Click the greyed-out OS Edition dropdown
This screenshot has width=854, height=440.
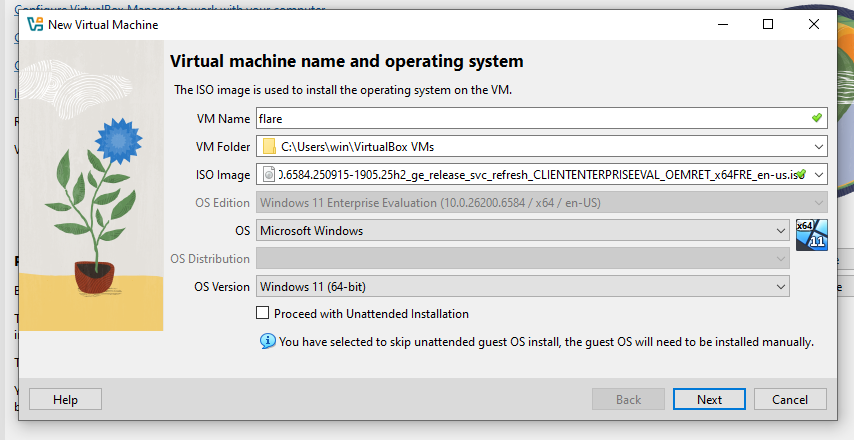[522, 203]
